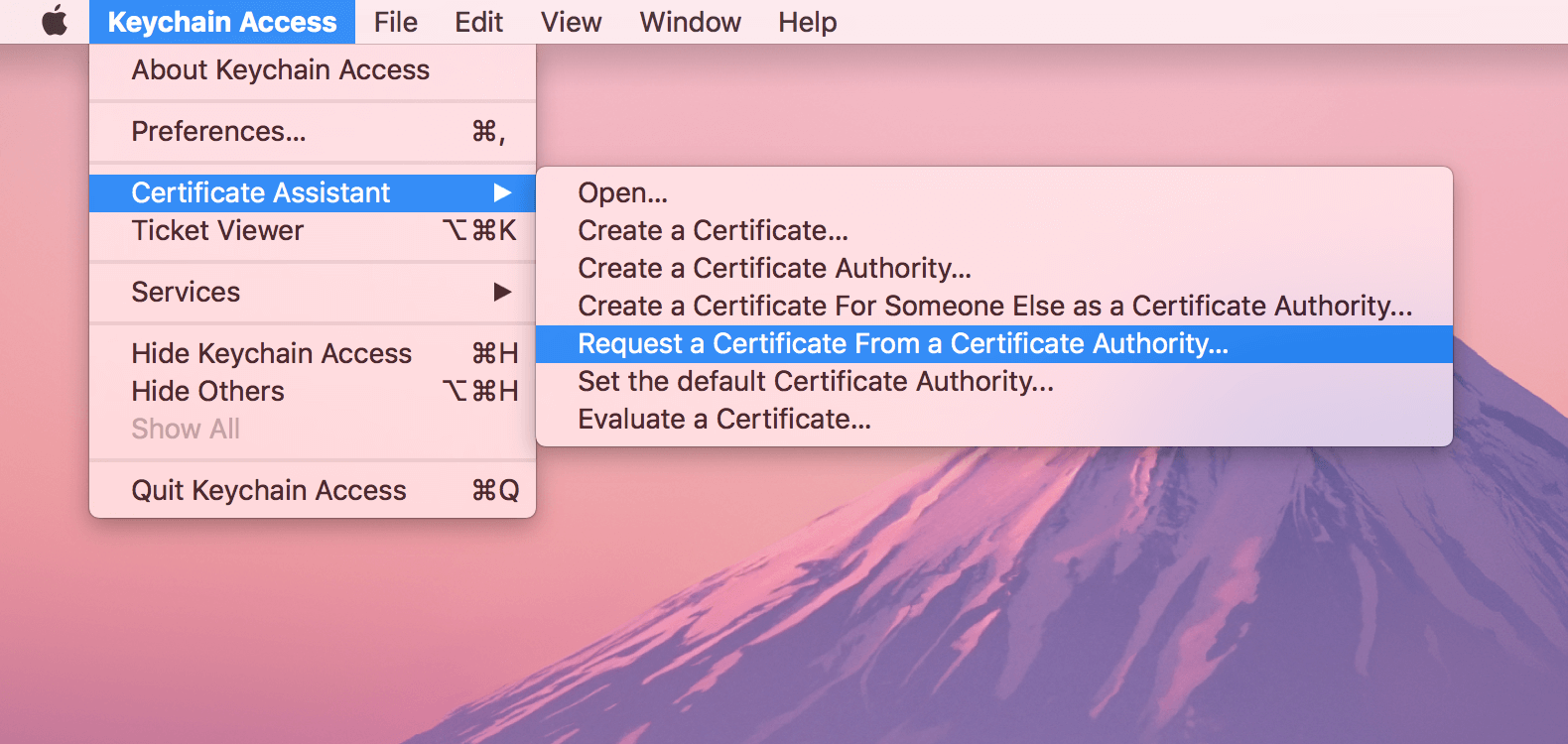Expand the Services submenu arrow

(502, 292)
